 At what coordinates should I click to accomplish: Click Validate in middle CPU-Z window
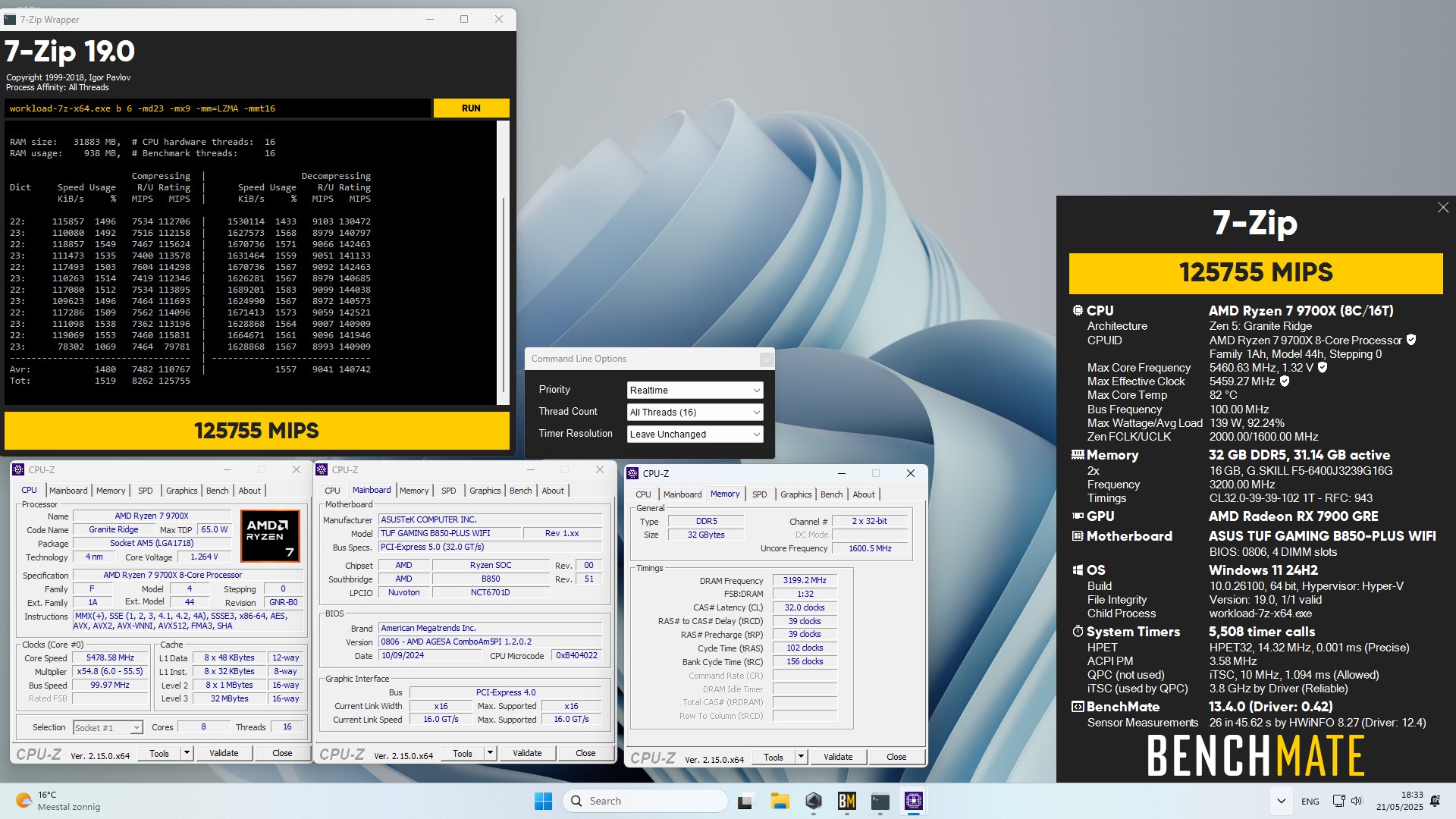pyautogui.click(x=527, y=753)
